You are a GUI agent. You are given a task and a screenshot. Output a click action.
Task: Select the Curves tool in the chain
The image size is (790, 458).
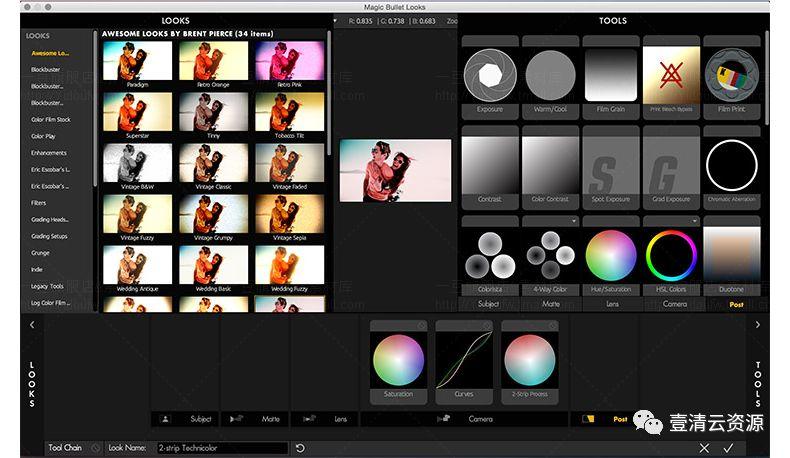pyautogui.click(x=464, y=362)
